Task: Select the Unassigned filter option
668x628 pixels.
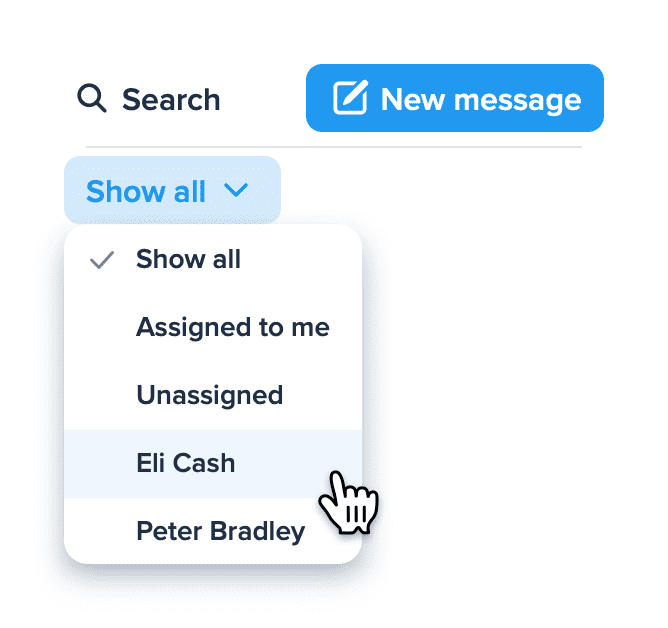Action: (x=210, y=395)
